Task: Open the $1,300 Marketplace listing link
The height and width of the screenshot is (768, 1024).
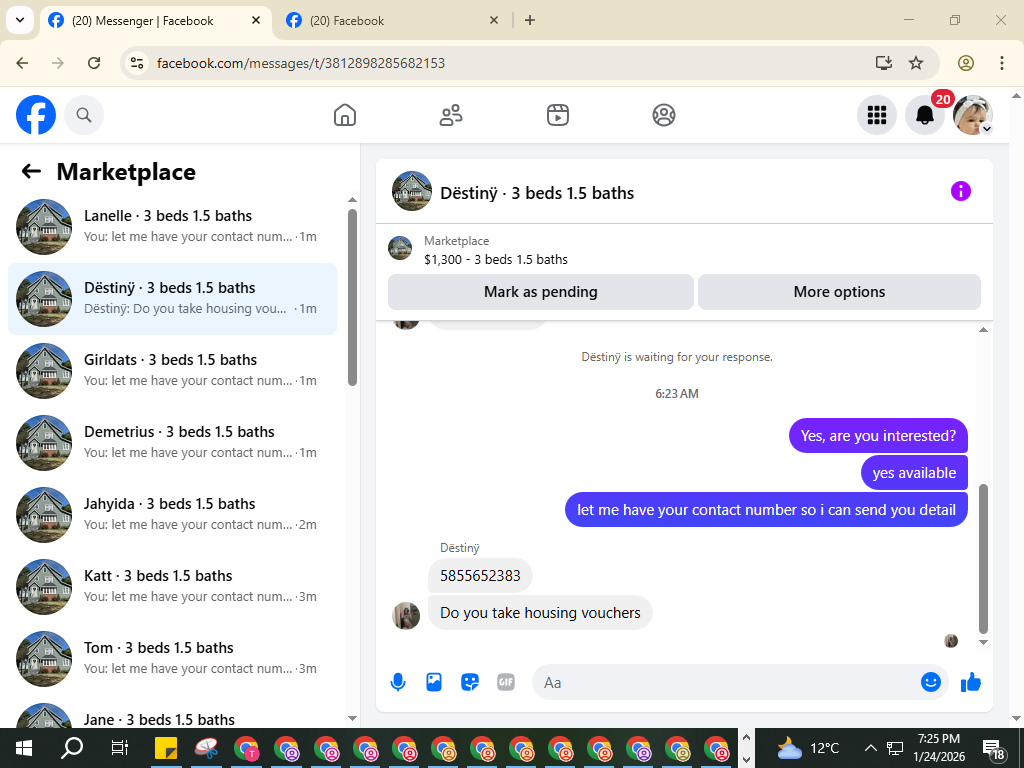Action: pos(496,259)
